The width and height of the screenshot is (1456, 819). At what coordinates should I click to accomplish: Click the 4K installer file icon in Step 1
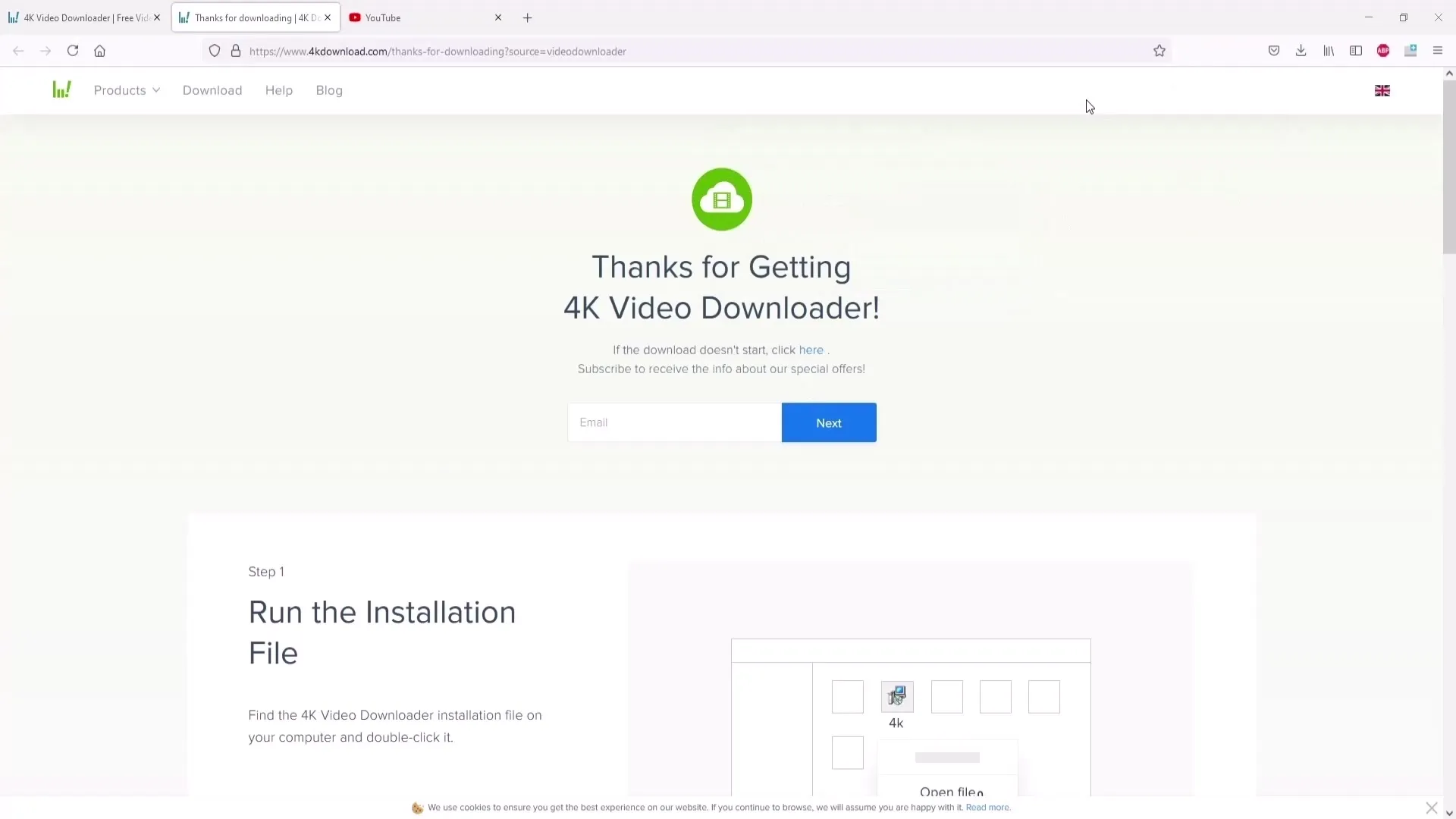pos(896,696)
